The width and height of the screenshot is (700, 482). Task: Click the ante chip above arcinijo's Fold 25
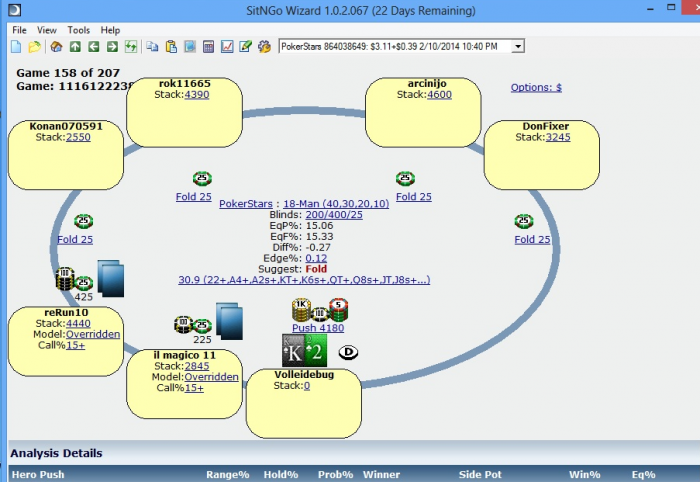(405, 179)
